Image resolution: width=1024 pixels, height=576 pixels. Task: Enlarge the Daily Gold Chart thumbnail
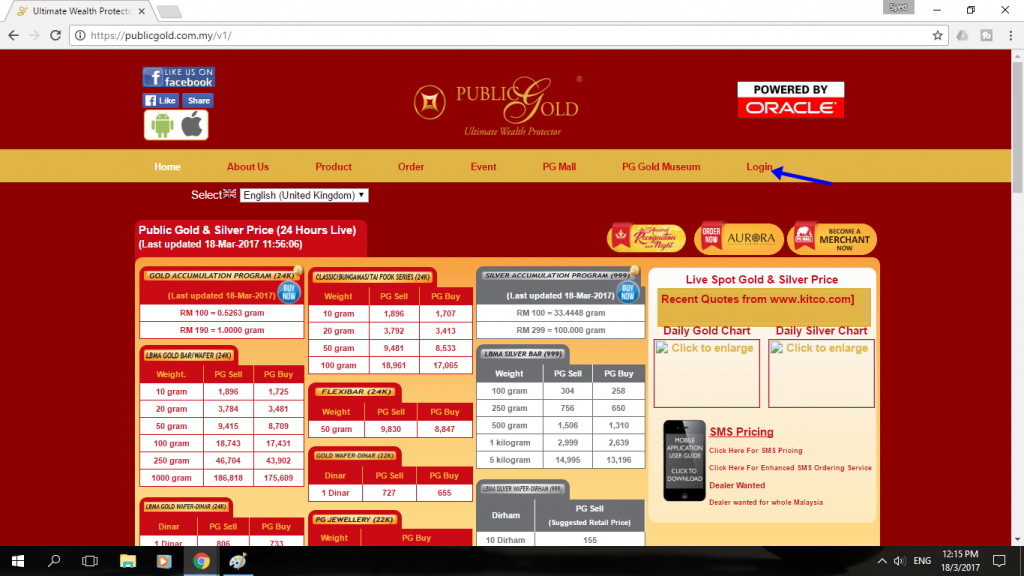tap(707, 374)
